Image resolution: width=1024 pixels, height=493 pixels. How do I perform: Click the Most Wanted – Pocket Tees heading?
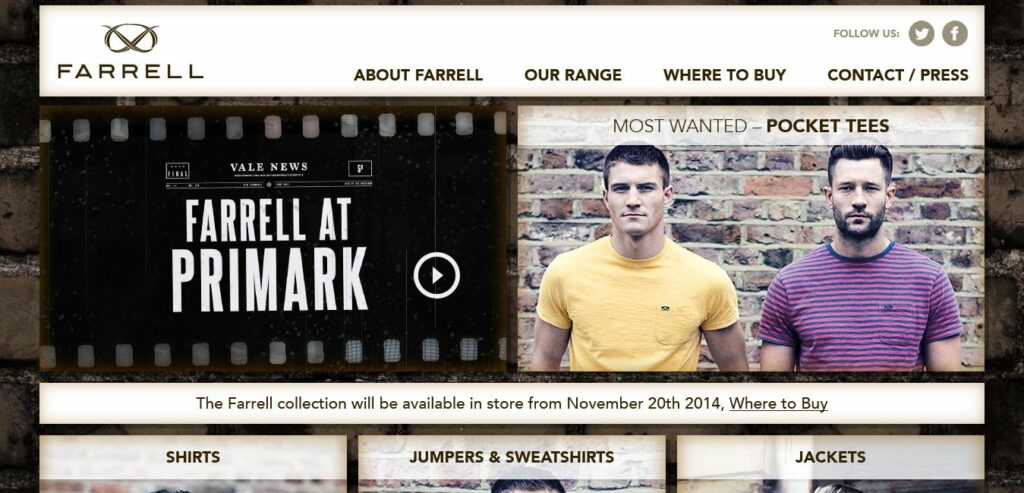click(x=750, y=125)
